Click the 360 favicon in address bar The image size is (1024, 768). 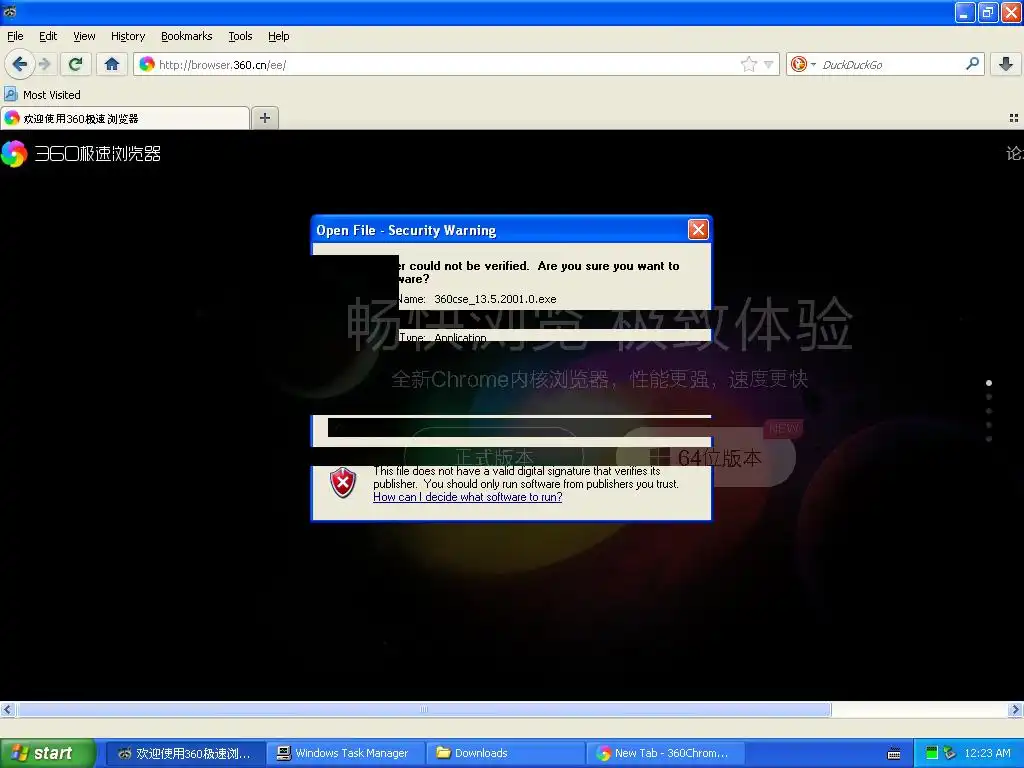pos(147,64)
